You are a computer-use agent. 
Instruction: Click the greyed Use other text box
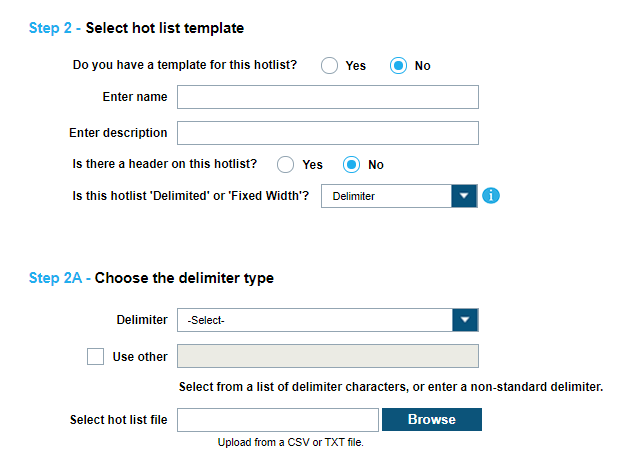[328, 356]
